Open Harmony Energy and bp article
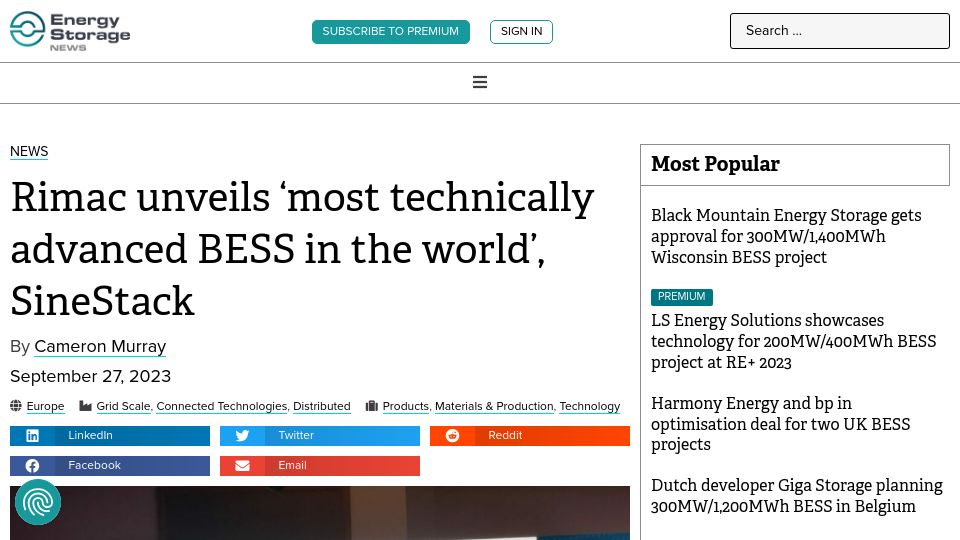 [x=781, y=424]
